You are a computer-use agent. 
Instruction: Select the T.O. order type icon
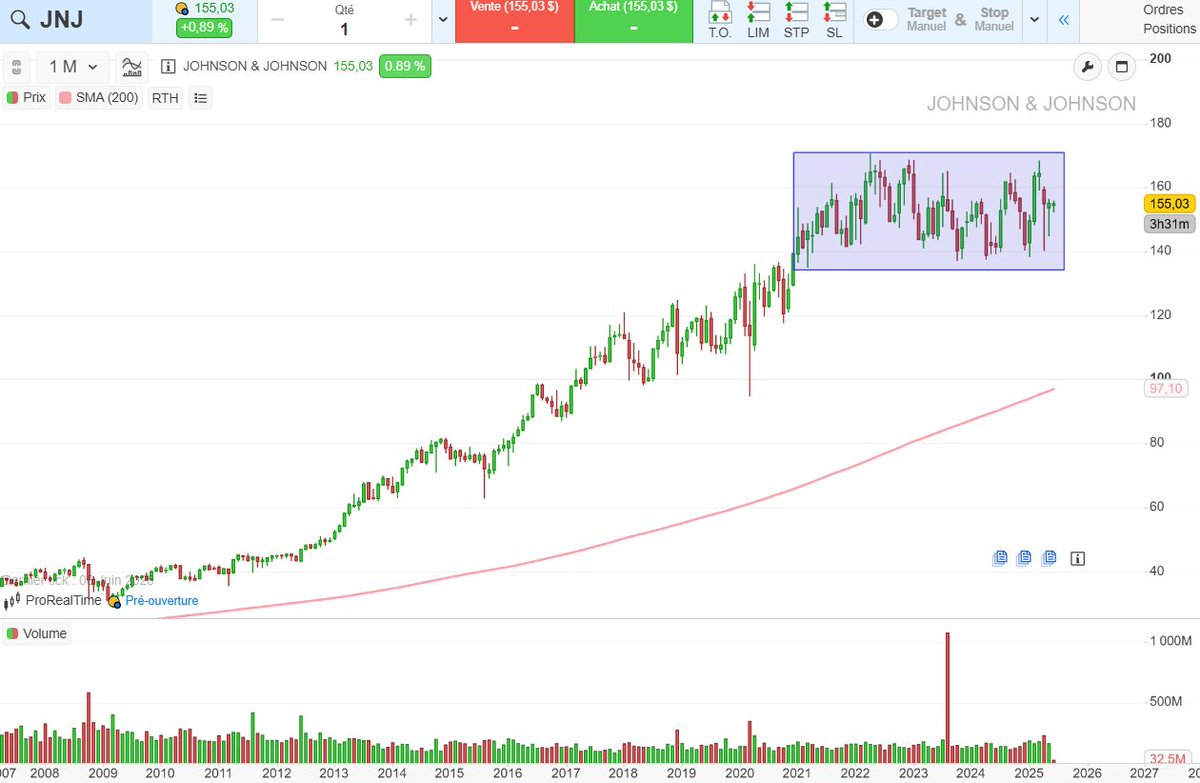pos(720,20)
